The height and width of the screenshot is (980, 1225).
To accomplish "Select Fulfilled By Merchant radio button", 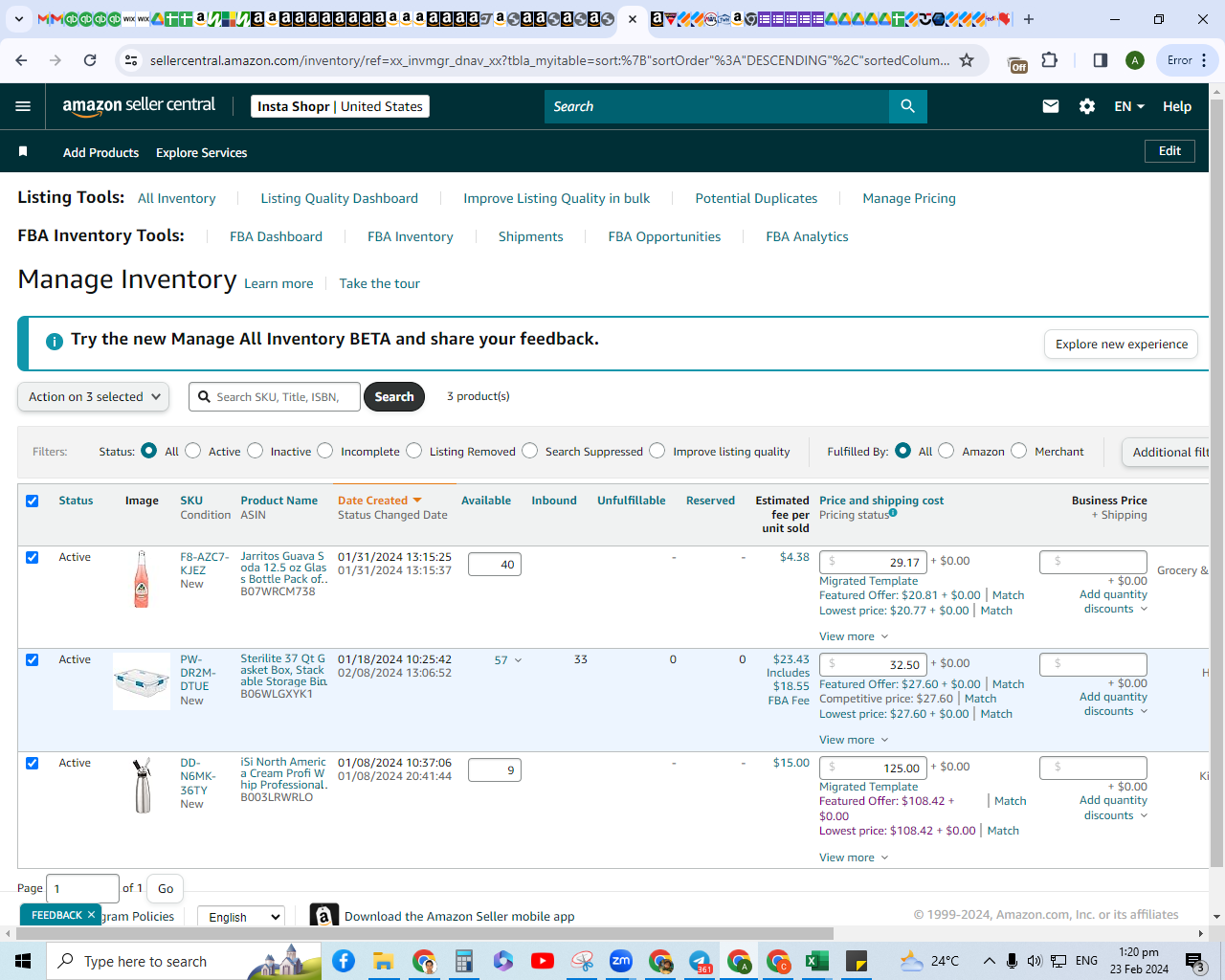I will coord(1019,451).
